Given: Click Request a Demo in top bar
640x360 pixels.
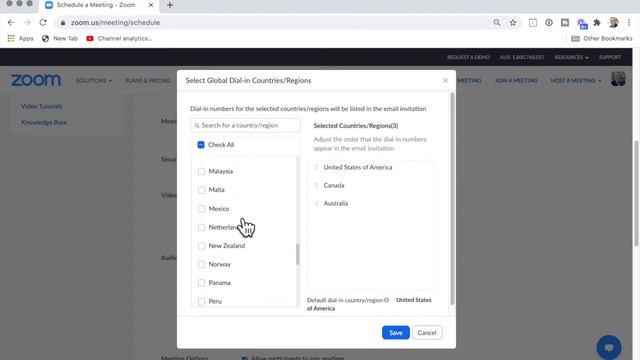Looking at the screenshot, I should click(468, 57).
